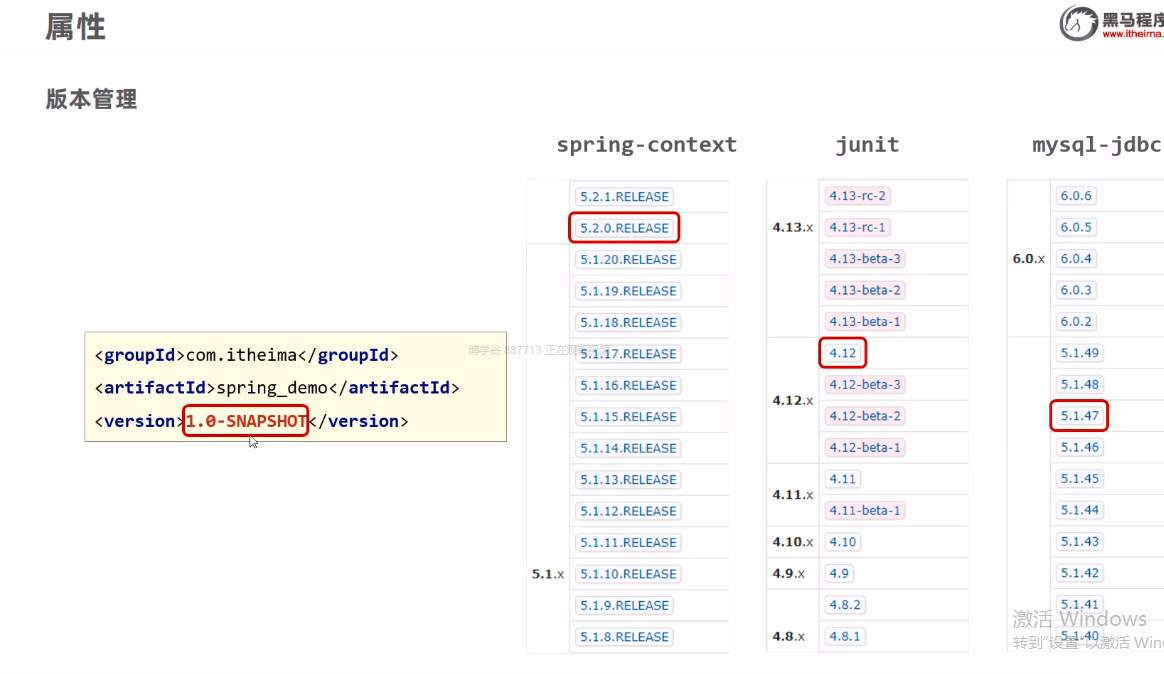This screenshot has height=674, width=1164.
Task: Click the spring_demo artifactId value
Action: (x=272, y=388)
